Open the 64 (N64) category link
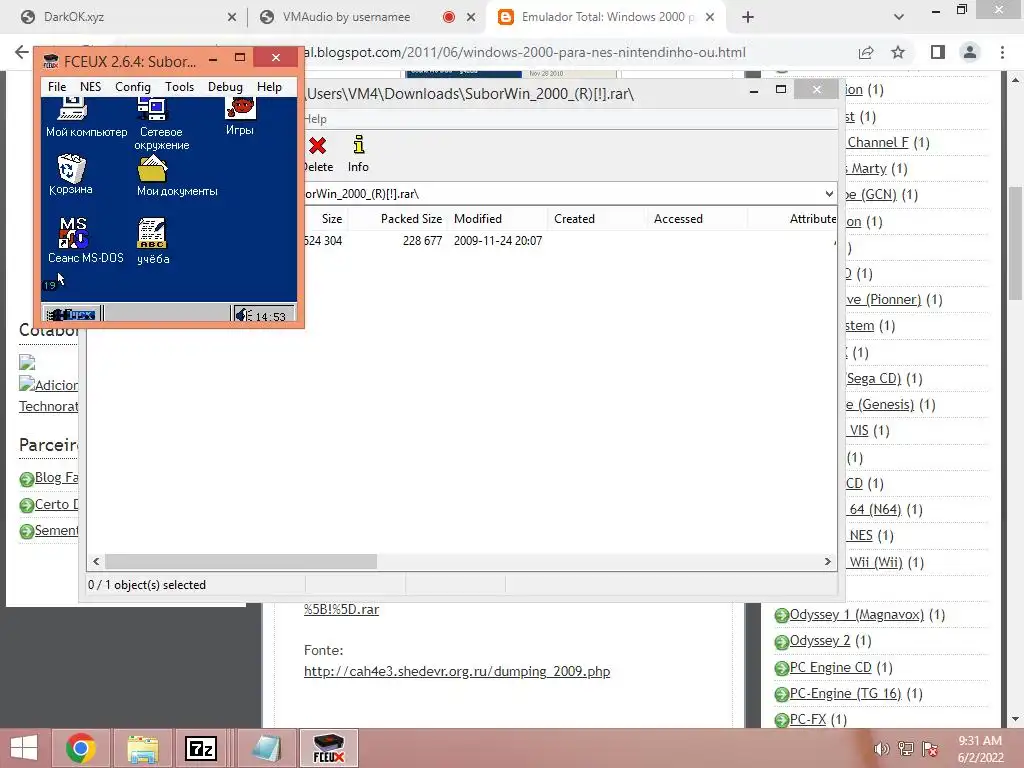Viewport: 1024px width, 768px height. click(x=875, y=509)
